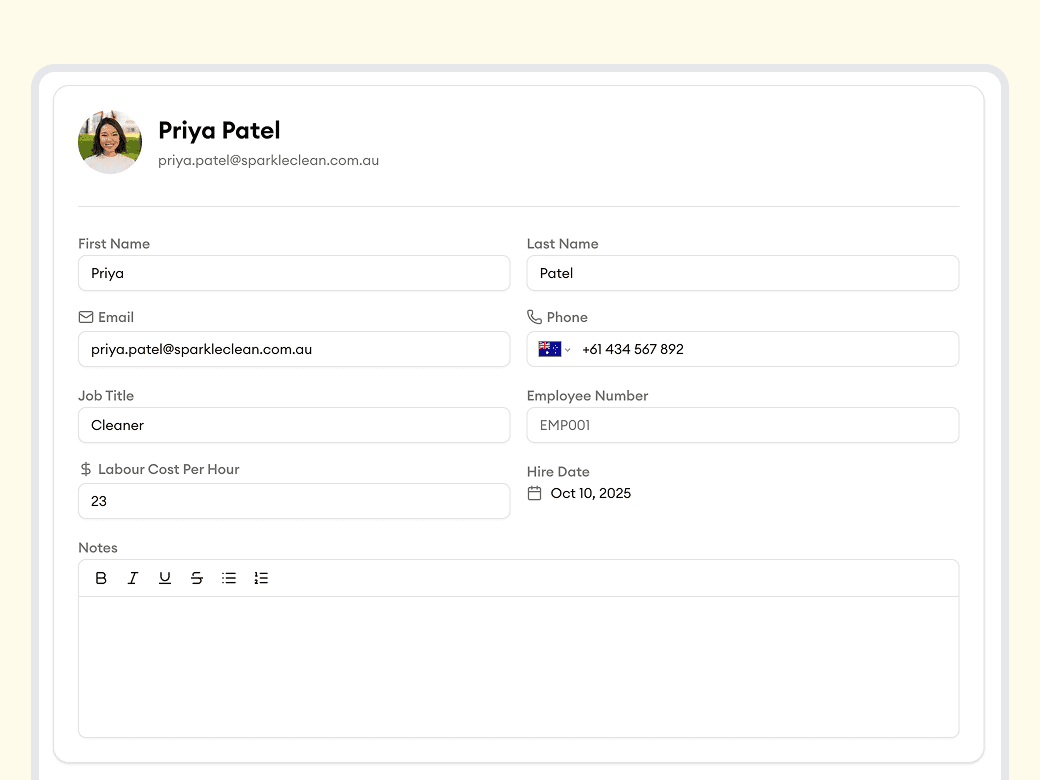
Task: Insert a numbered list in Notes
Action: [x=261, y=578]
